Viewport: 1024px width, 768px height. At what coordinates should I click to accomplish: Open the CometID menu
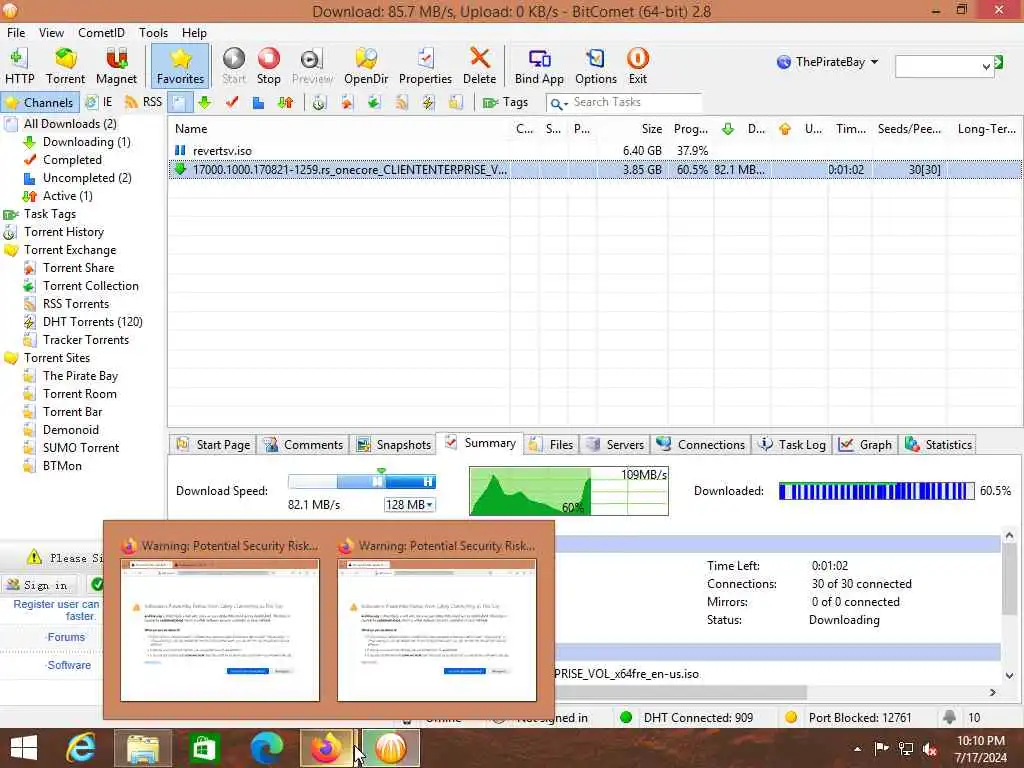(101, 33)
